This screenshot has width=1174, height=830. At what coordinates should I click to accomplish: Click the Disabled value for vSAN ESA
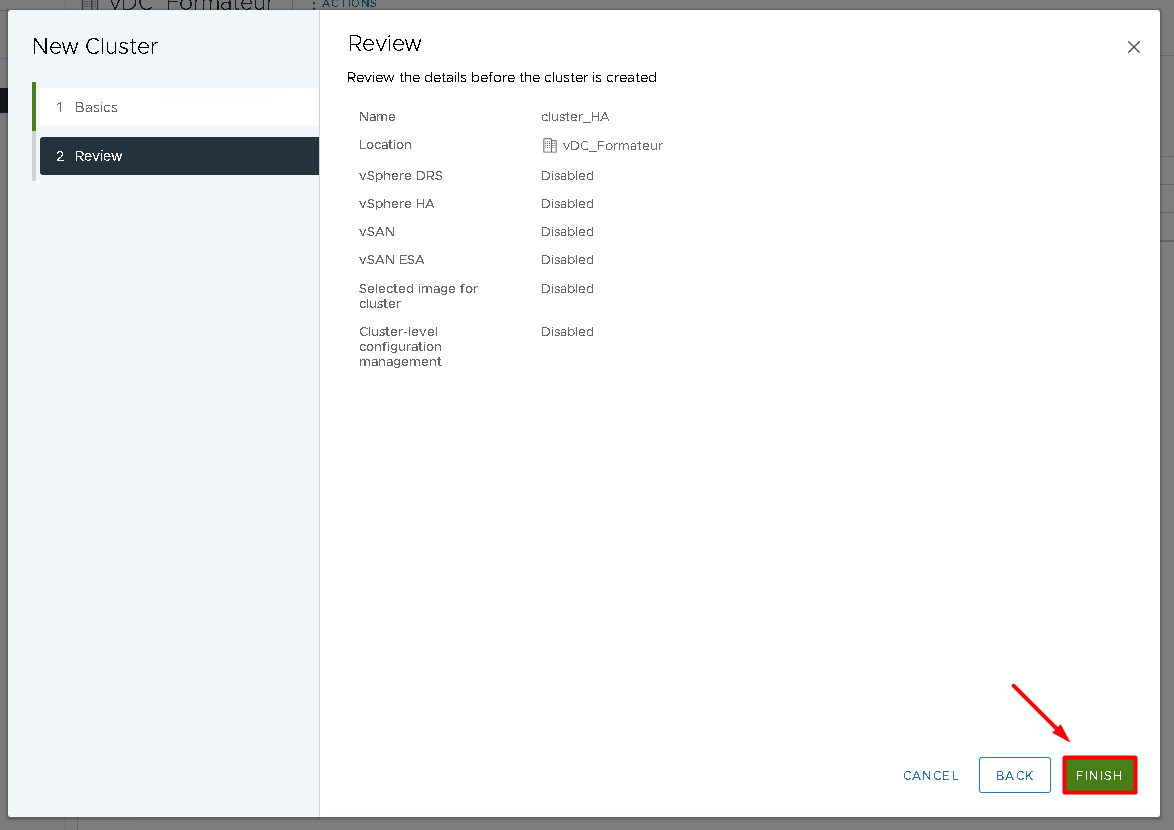point(567,260)
